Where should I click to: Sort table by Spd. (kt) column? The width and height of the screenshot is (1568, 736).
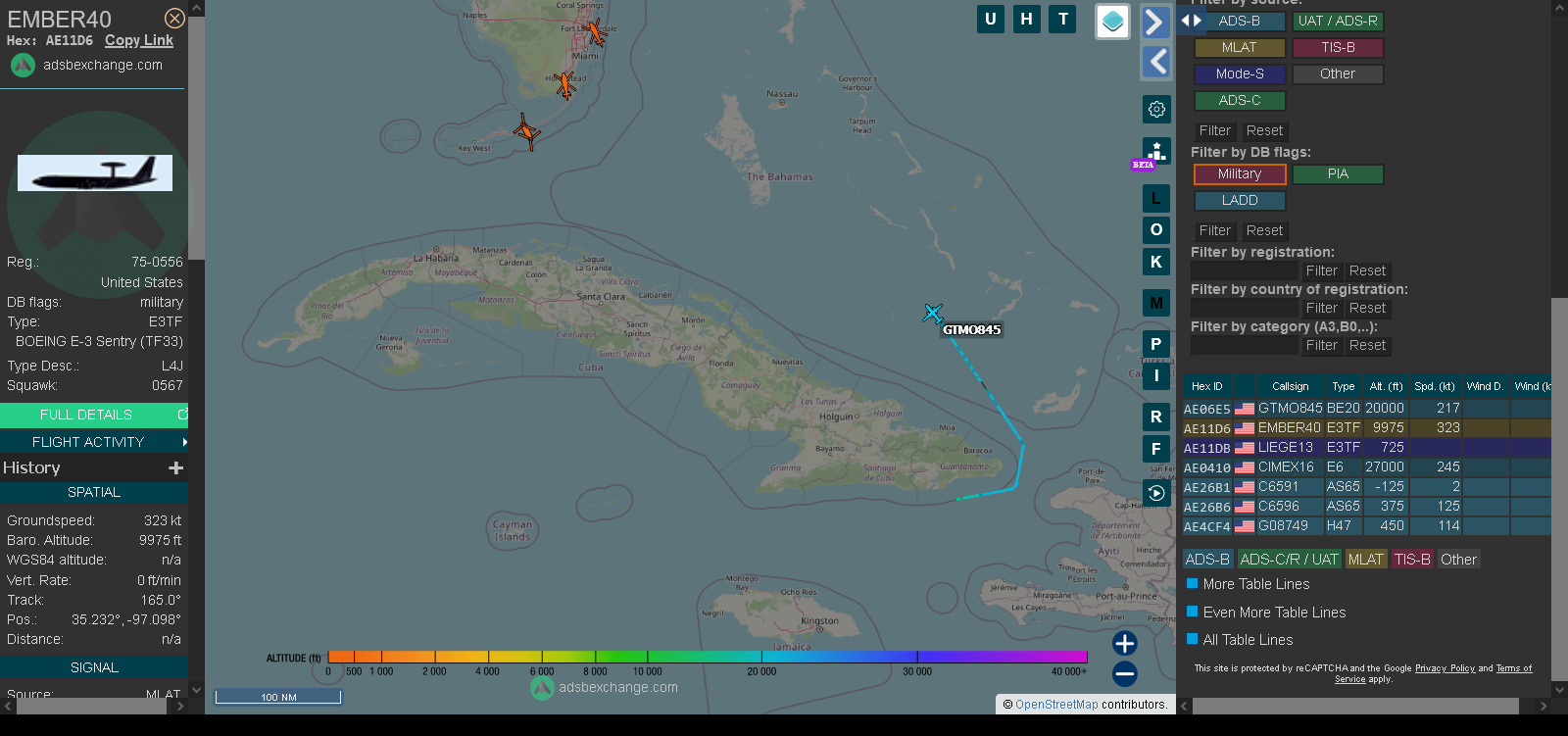coord(1435,386)
